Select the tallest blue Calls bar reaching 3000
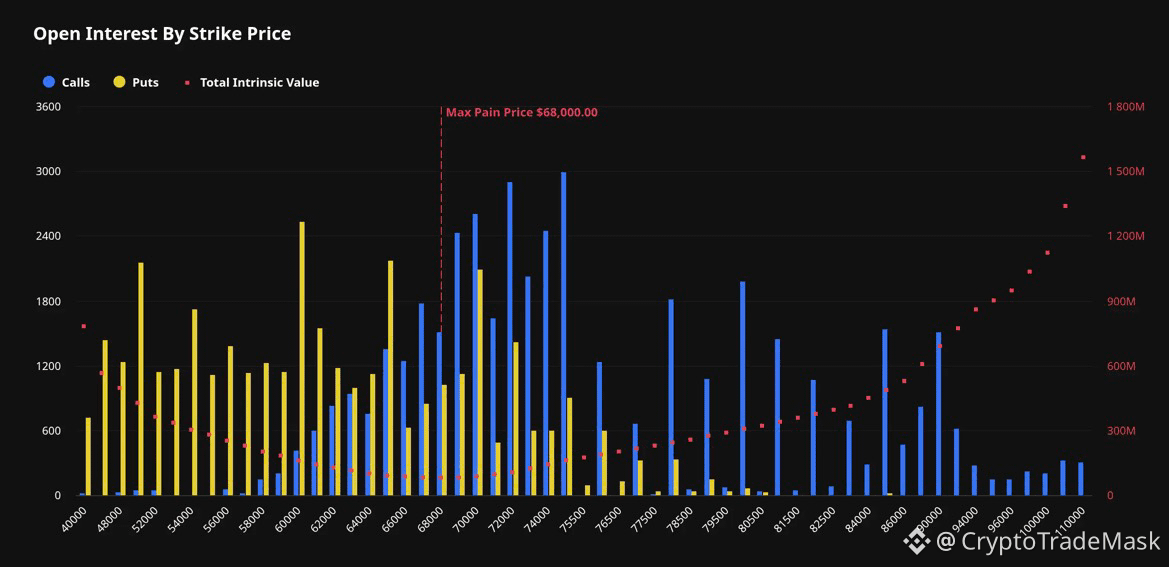This screenshot has width=1169, height=567. tap(564, 334)
